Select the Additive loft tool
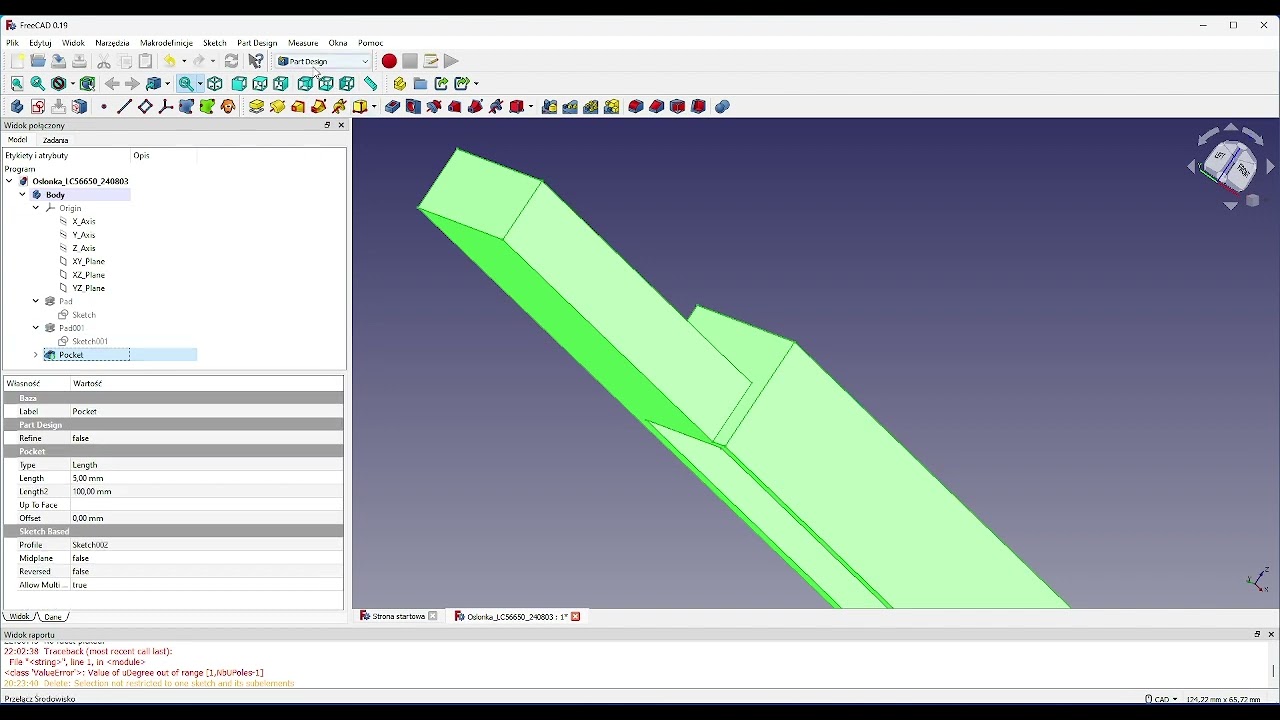Screen dimensions: 1280x720 pos(299,107)
